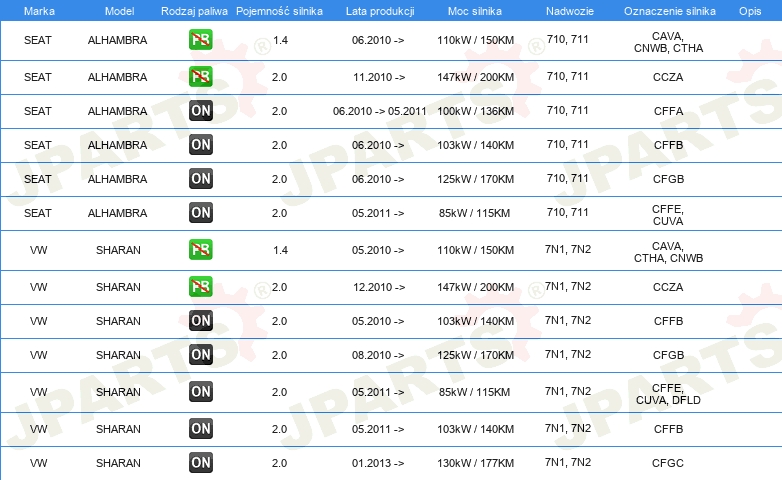Click 7N1, 7N2 body code in the CFGC row
Image resolution: width=782 pixels, height=480 pixels.
[568, 463]
